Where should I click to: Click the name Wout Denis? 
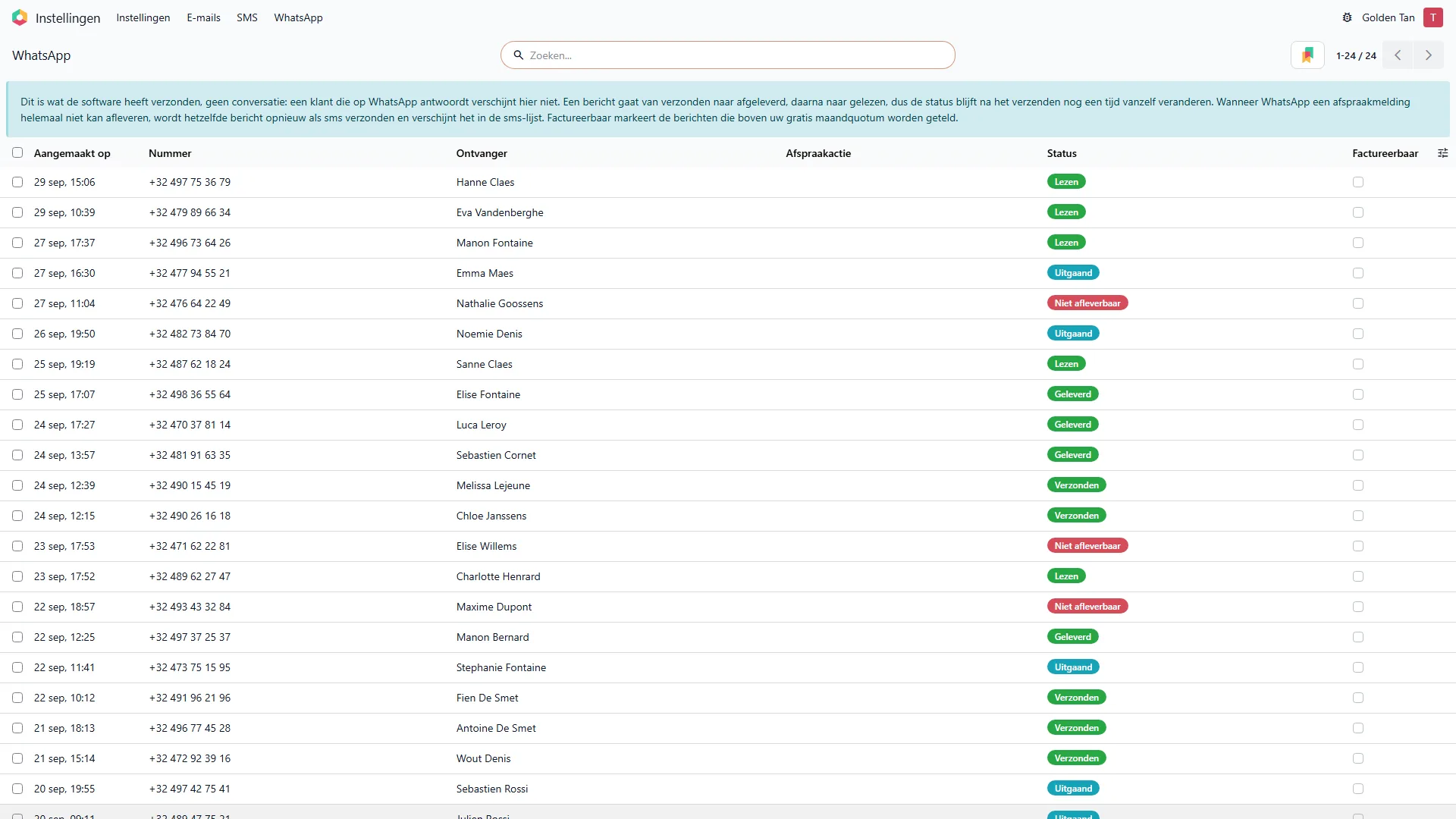coord(483,758)
